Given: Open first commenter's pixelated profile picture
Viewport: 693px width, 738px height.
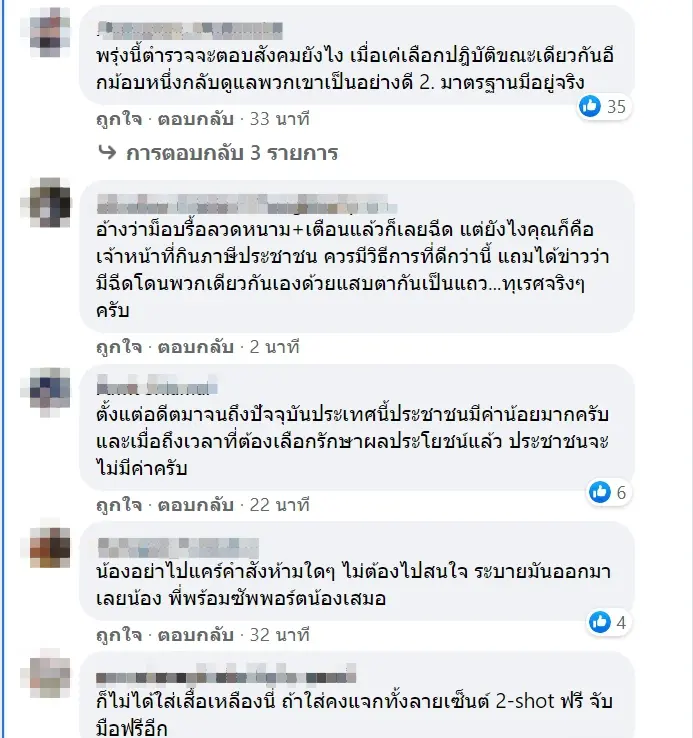Looking at the screenshot, I should click(x=50, y=33).
